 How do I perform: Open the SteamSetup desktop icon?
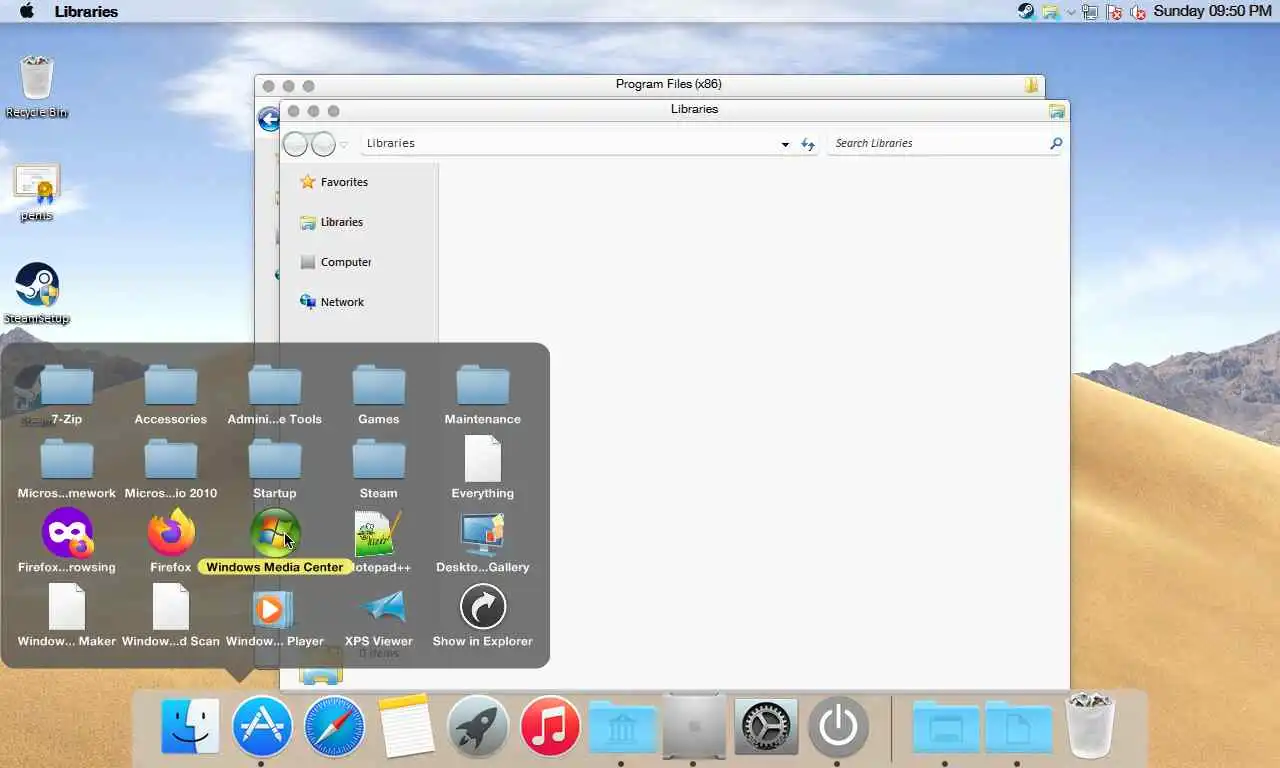click(37, 294)
